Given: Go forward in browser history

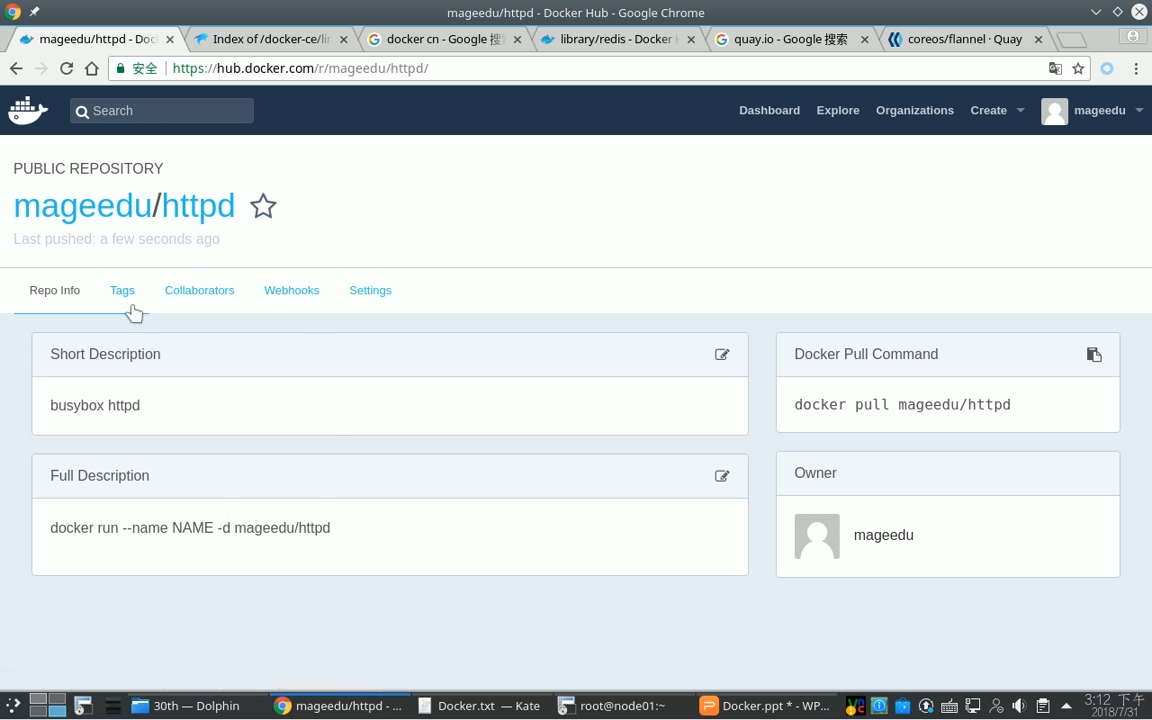Looking at the screenshot, I should 41,68.
